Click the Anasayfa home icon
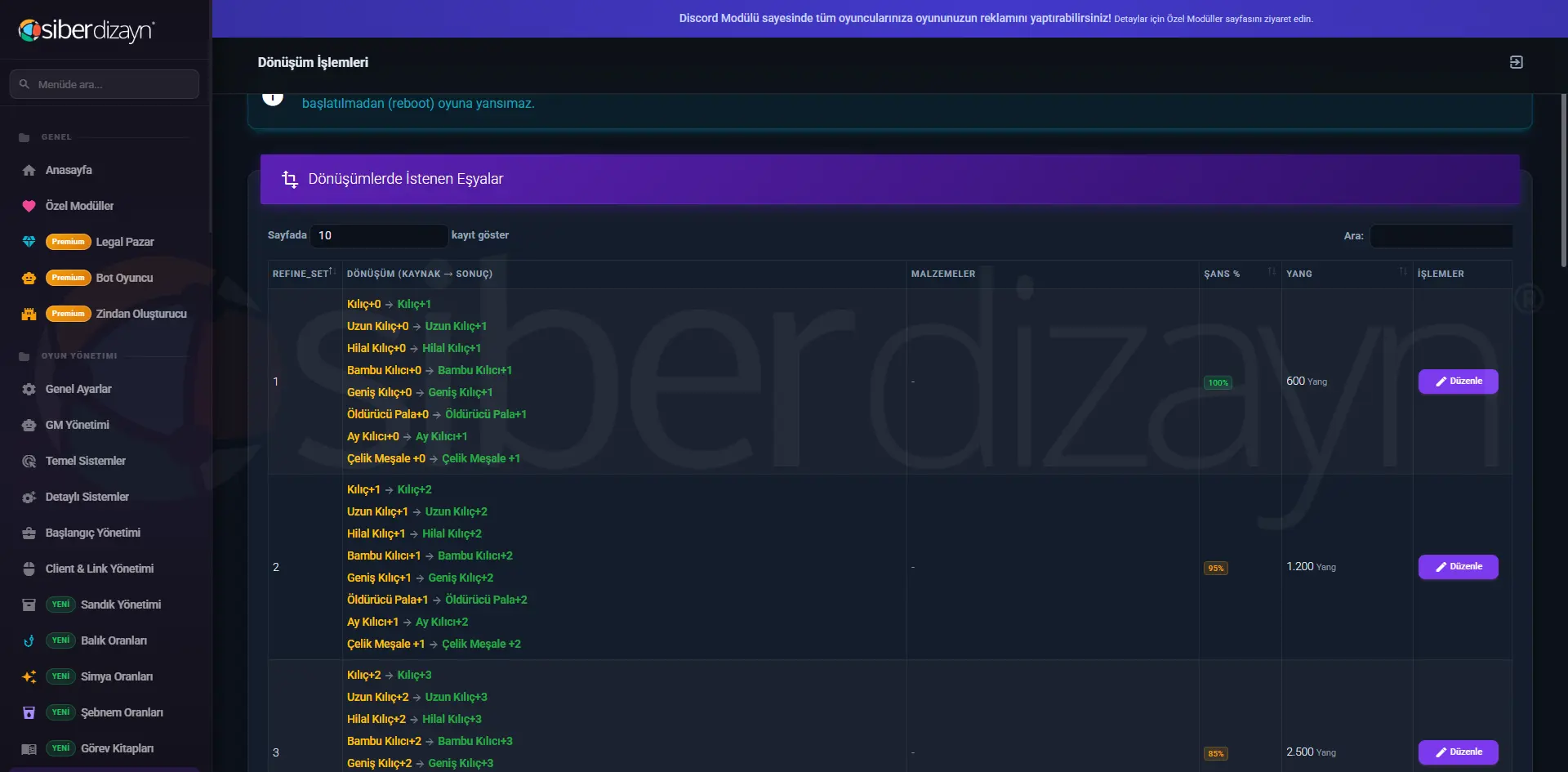This screenshot has height=772, width=1568. coord(29,170)
